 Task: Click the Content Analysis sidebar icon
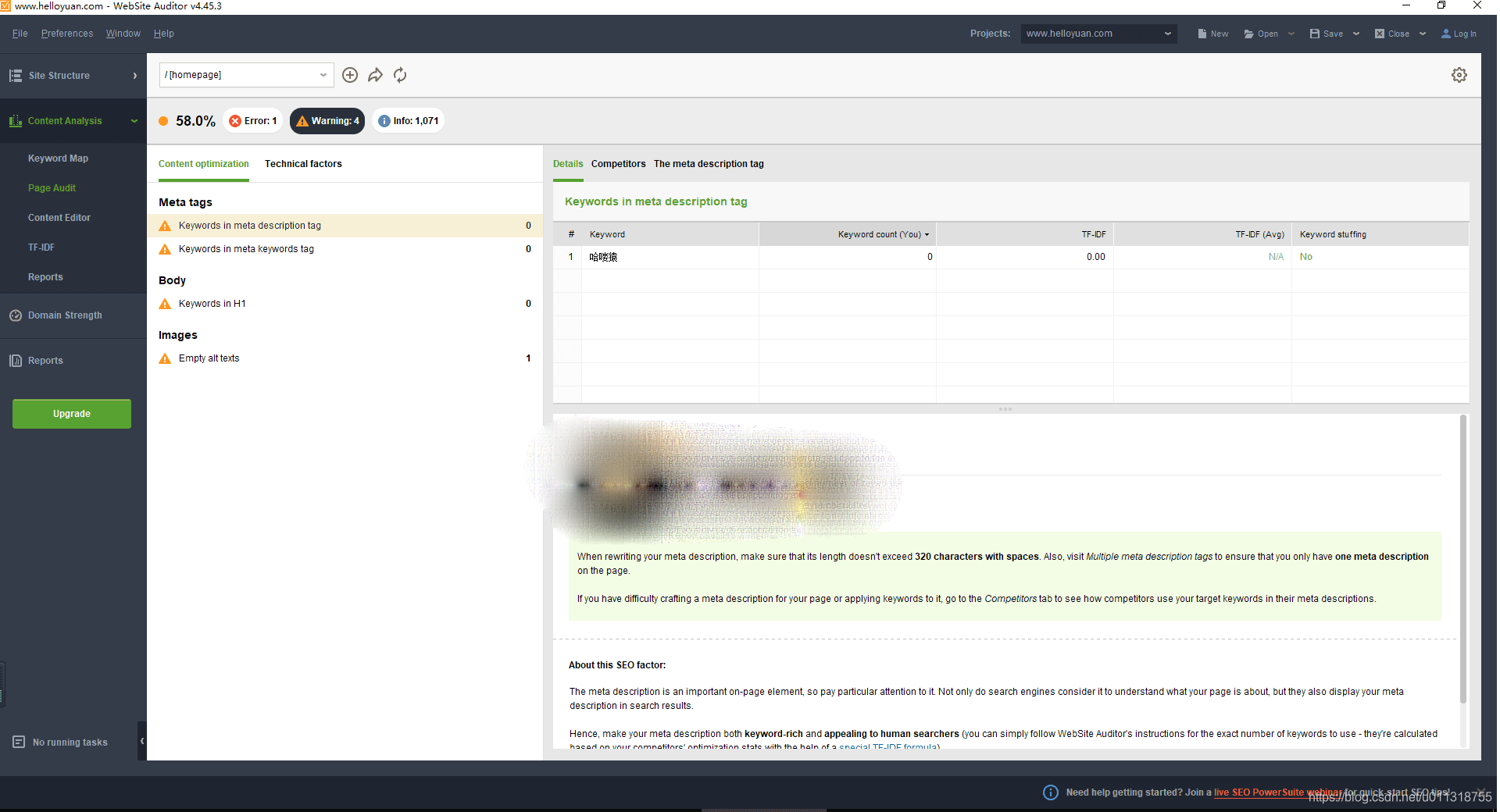pos(16,121)
